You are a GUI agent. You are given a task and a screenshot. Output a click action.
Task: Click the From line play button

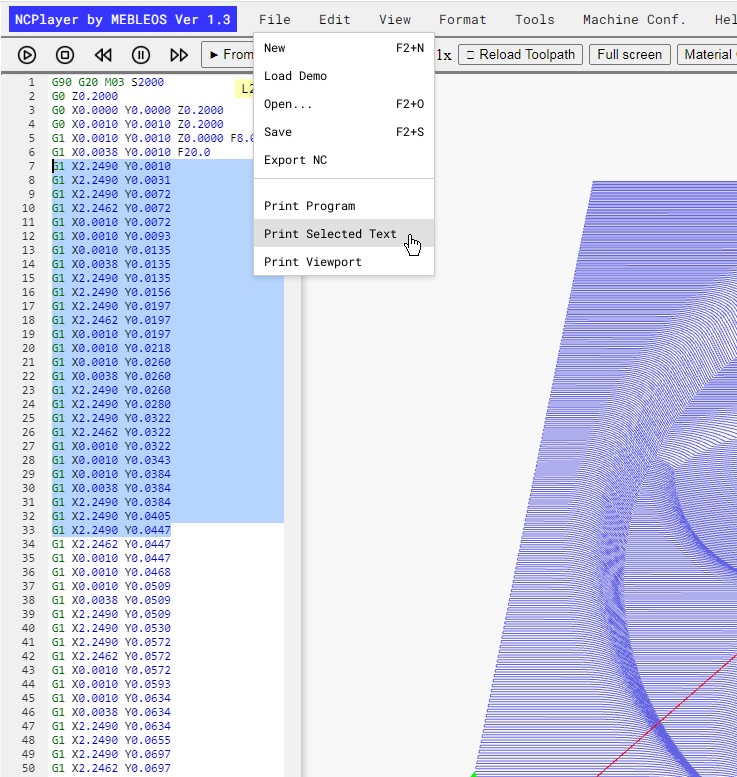click(228, 55)
